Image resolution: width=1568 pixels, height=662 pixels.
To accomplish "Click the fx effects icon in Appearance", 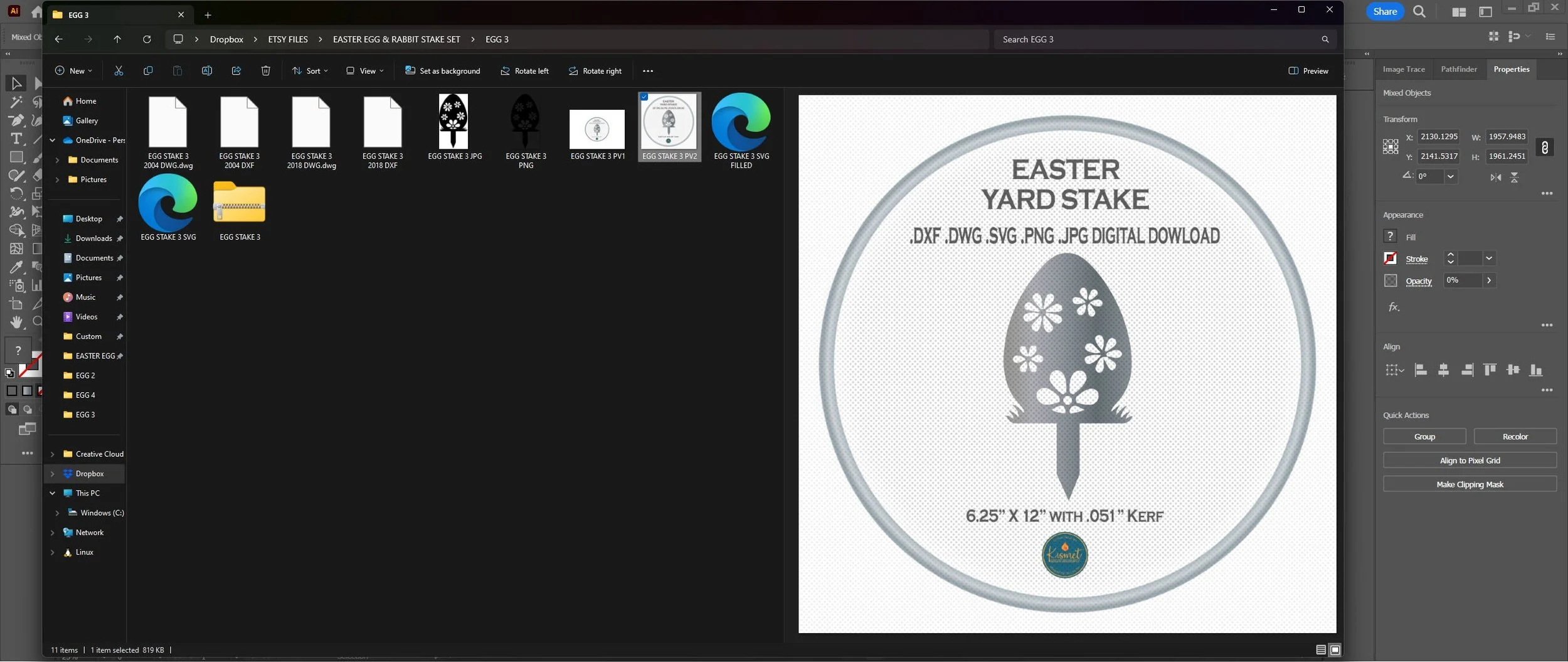I will pos(1394,307).
